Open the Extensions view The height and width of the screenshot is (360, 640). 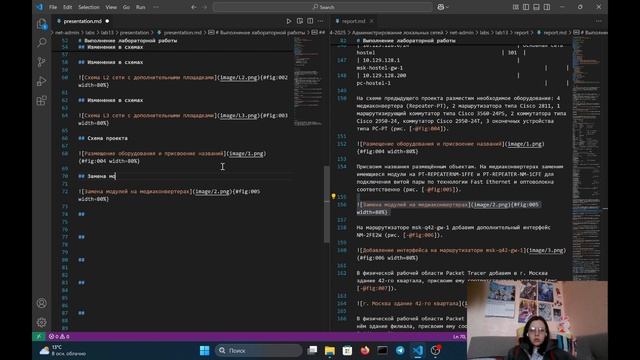[x=42, y=100]
